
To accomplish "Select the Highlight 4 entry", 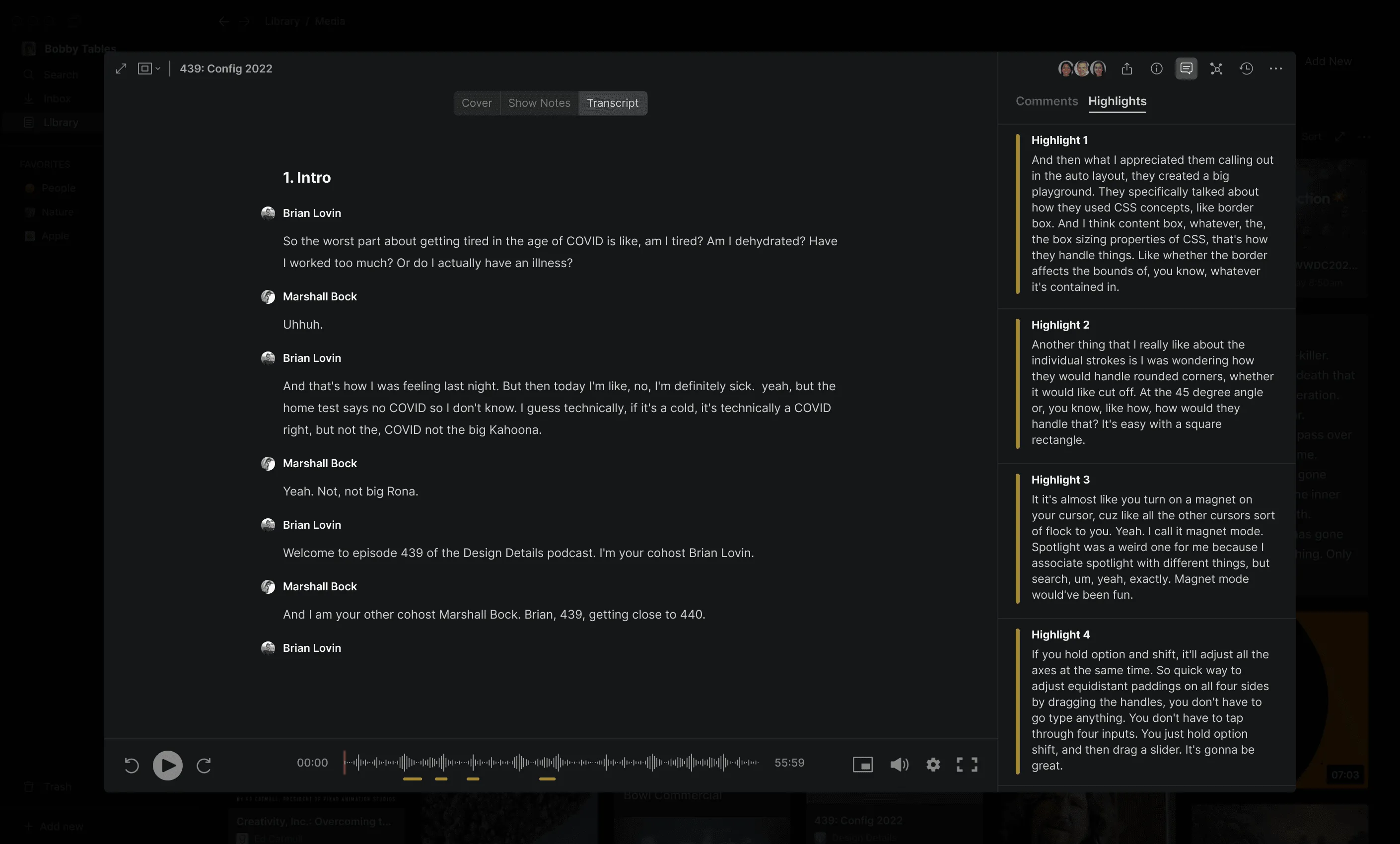I will (x=1147, y=701).
